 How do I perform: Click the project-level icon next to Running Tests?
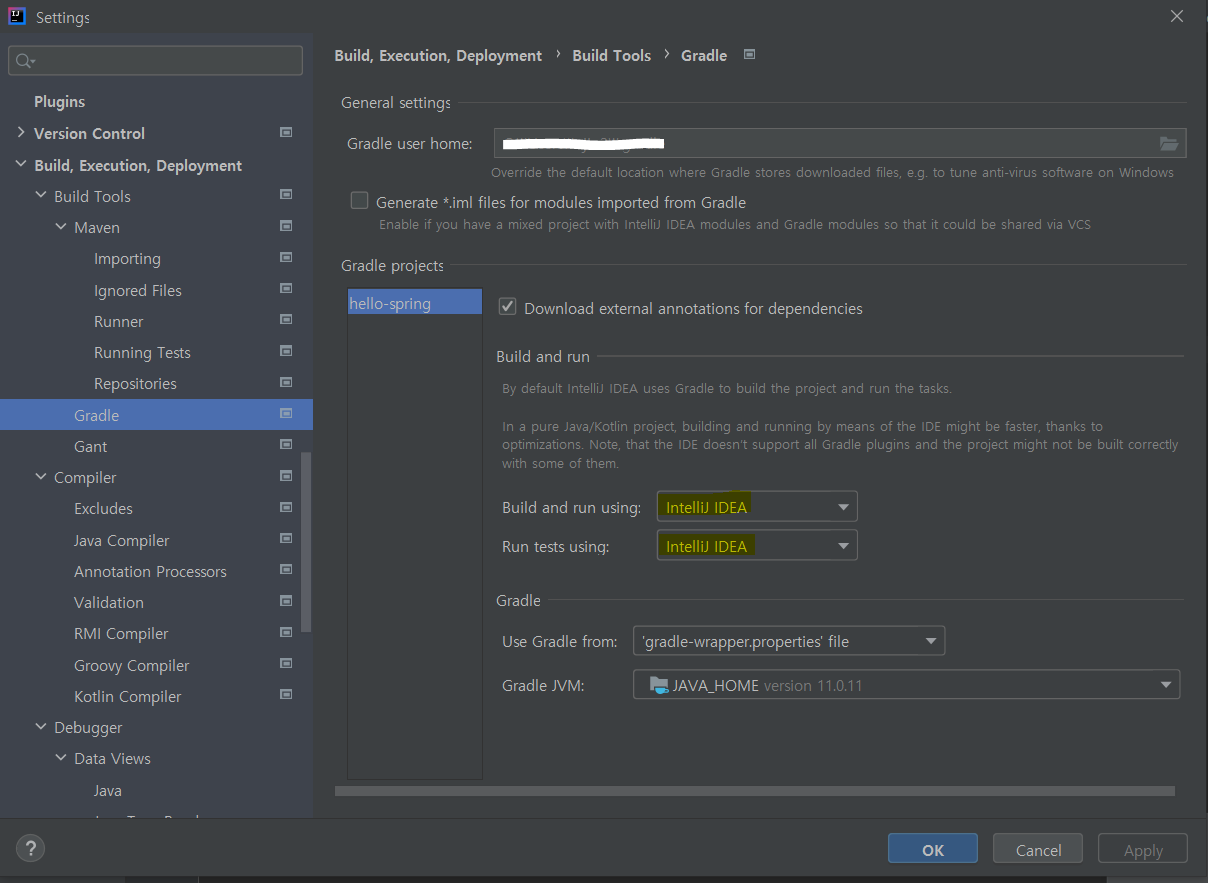coord(286,351)
